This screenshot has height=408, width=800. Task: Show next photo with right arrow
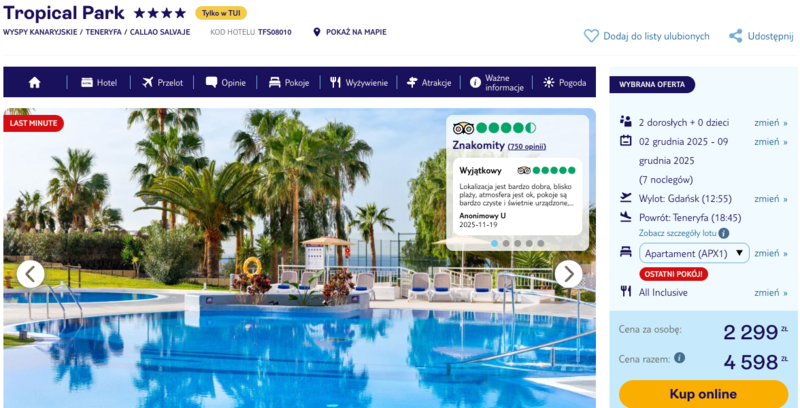click(568, 274)
